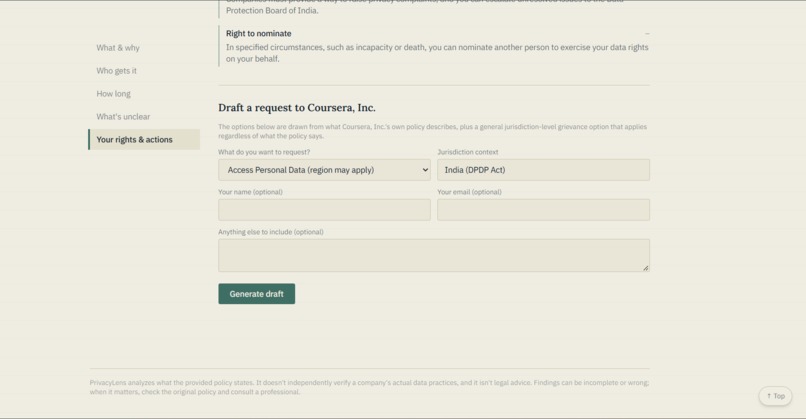Image resolution: width=806 pixels, height=419 pixels.
Task: Click the 'Anything else to include (optional)' label
Action: pos(271,232)
